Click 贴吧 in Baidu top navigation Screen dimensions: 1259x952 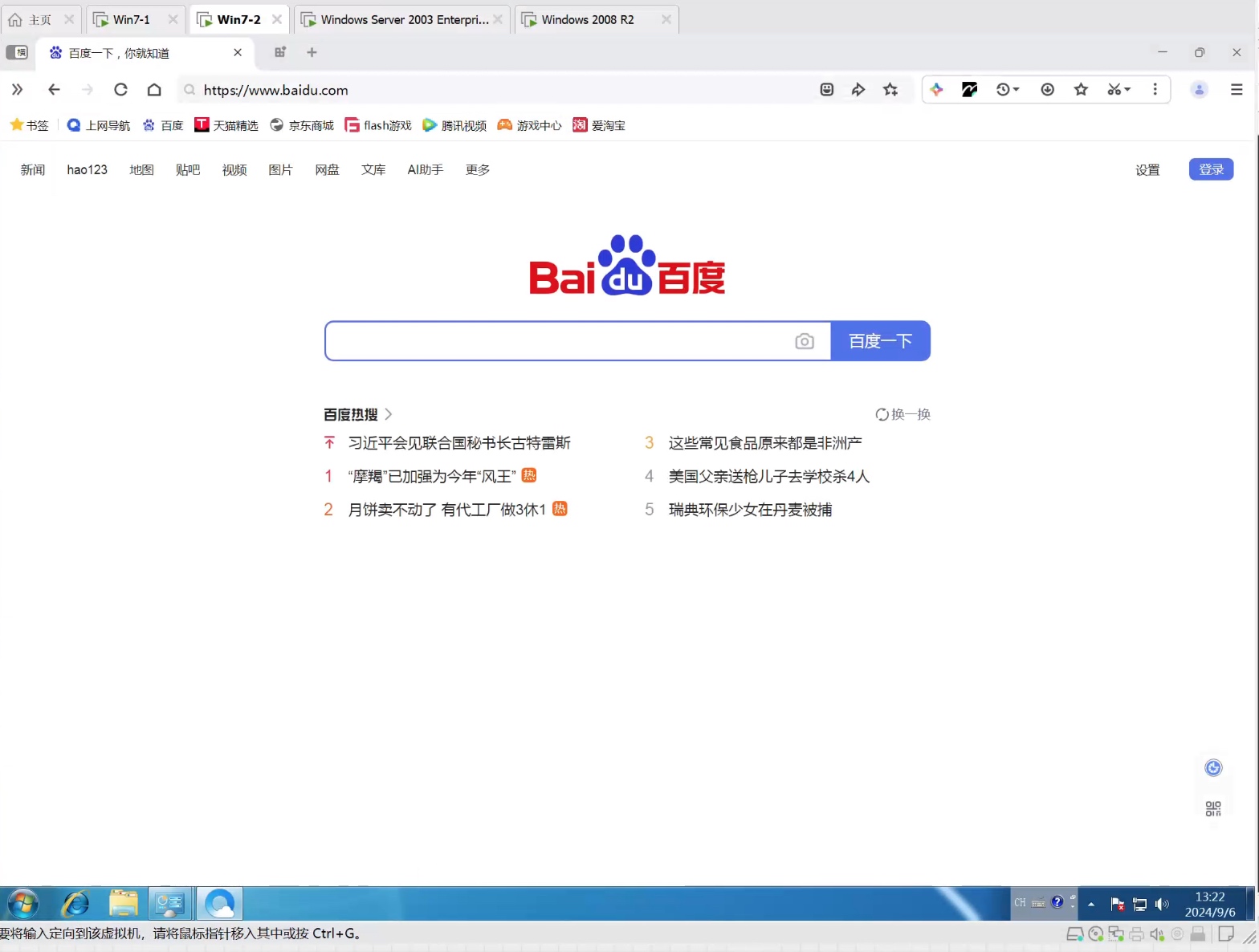[188, 170]
